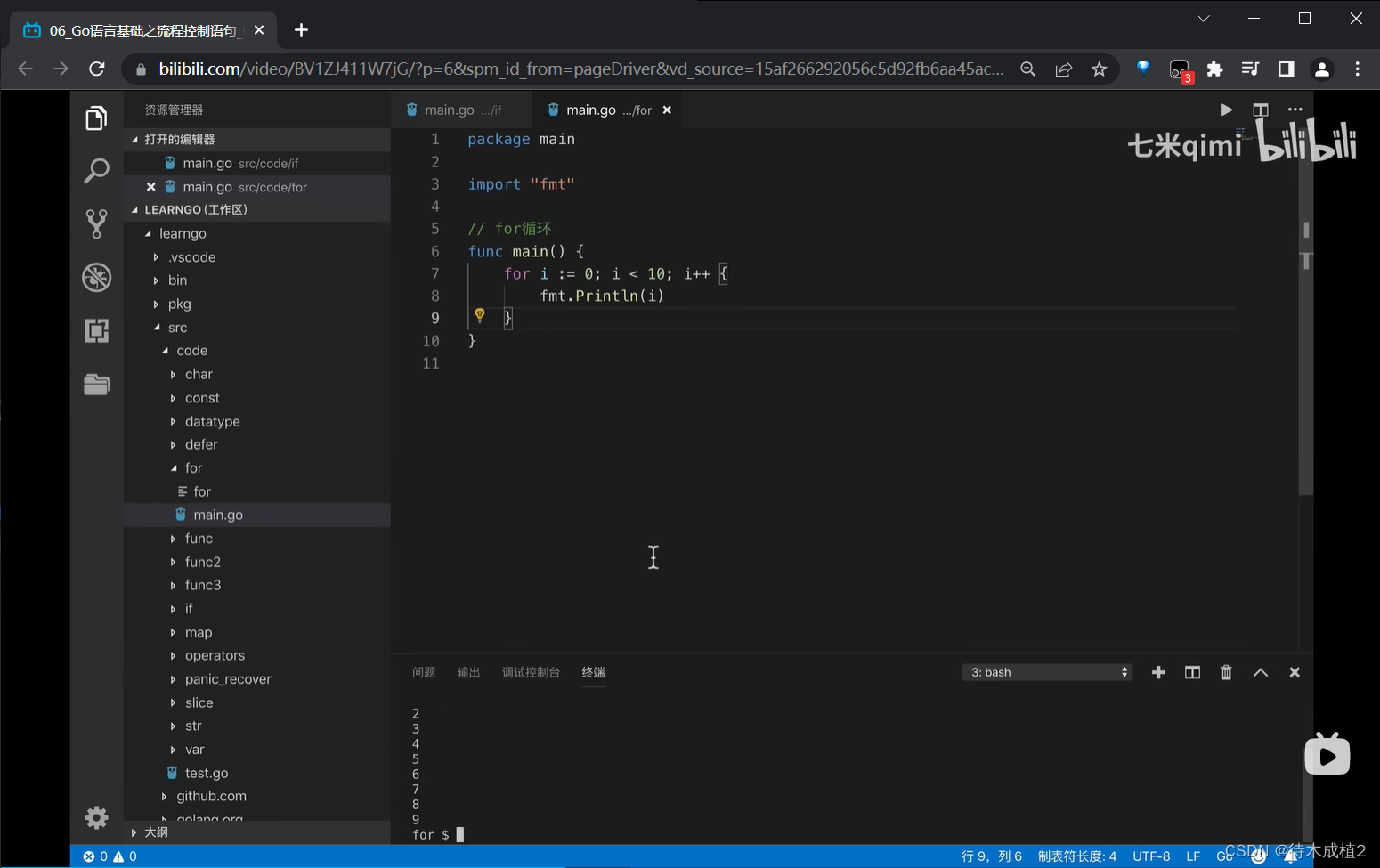Click LF line ending in status bar
The width and height of the screenshot is (1380, 868).
[1193, 856]
